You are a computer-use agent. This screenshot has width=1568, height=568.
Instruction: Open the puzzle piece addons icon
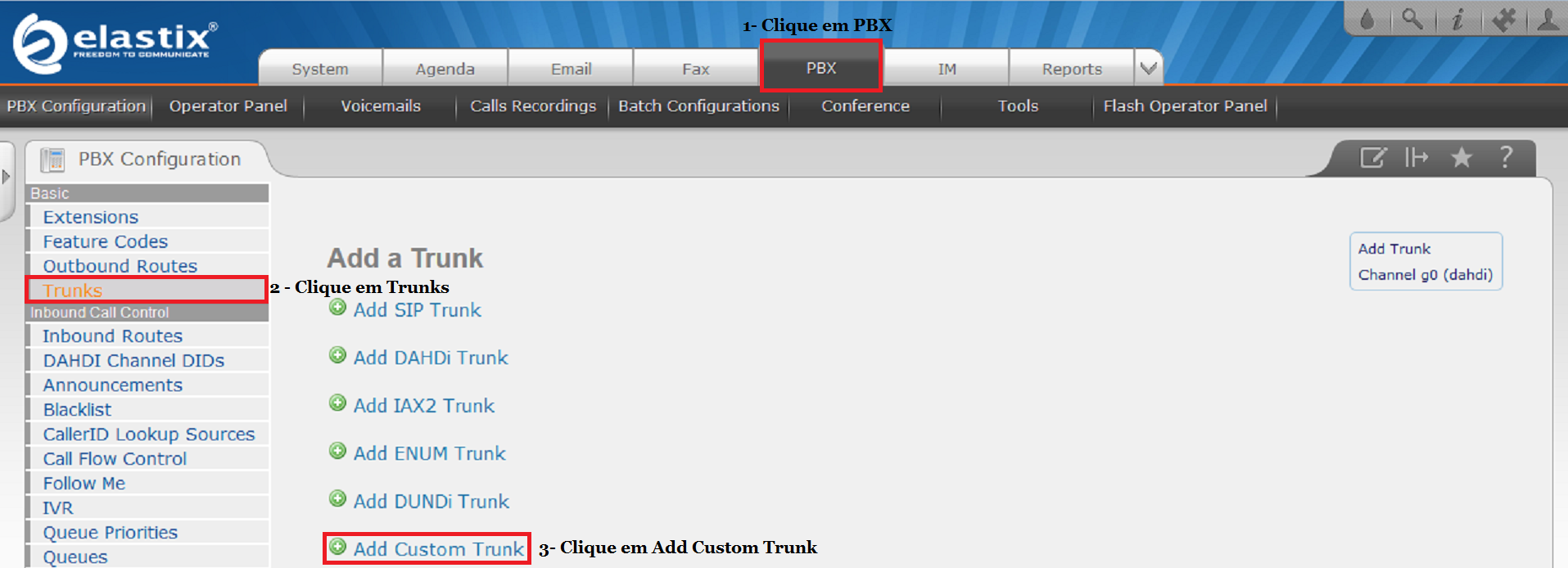pyautogui.click(x=1503, y=19)
